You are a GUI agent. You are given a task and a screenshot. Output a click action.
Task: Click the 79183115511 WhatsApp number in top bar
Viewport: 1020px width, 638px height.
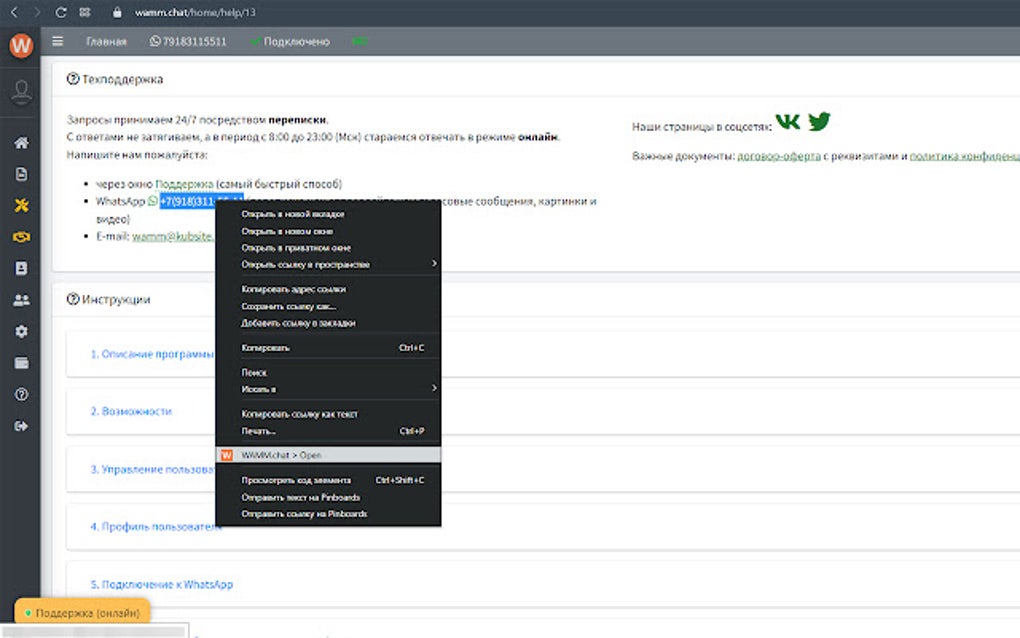188,42
